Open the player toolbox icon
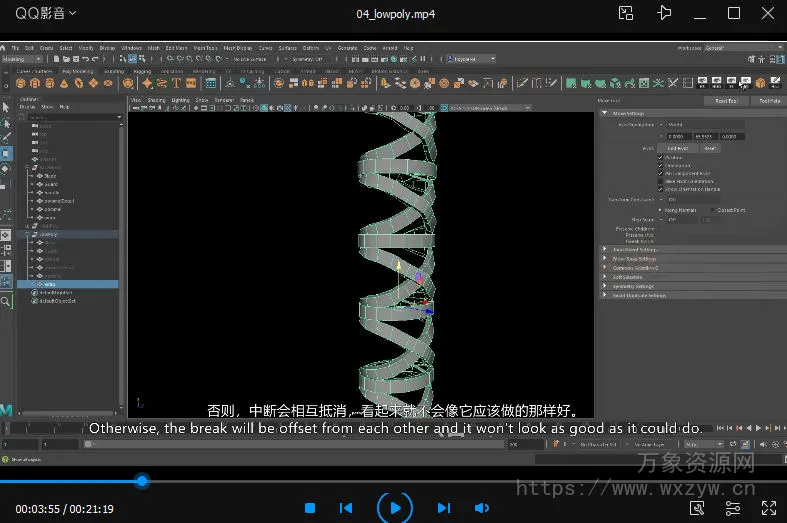This screenshot has height=523, width=787. point(697,508)
